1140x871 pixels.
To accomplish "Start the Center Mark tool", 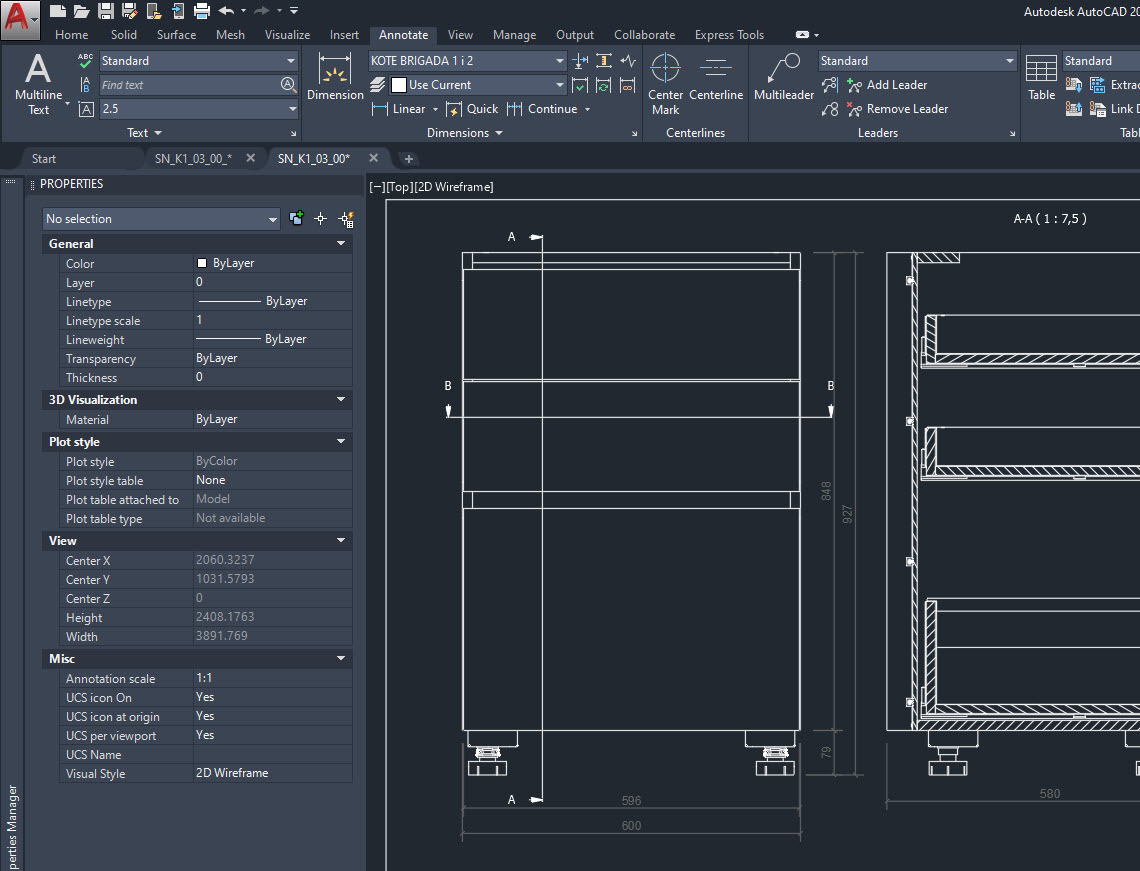I will [x=665, y=84].
